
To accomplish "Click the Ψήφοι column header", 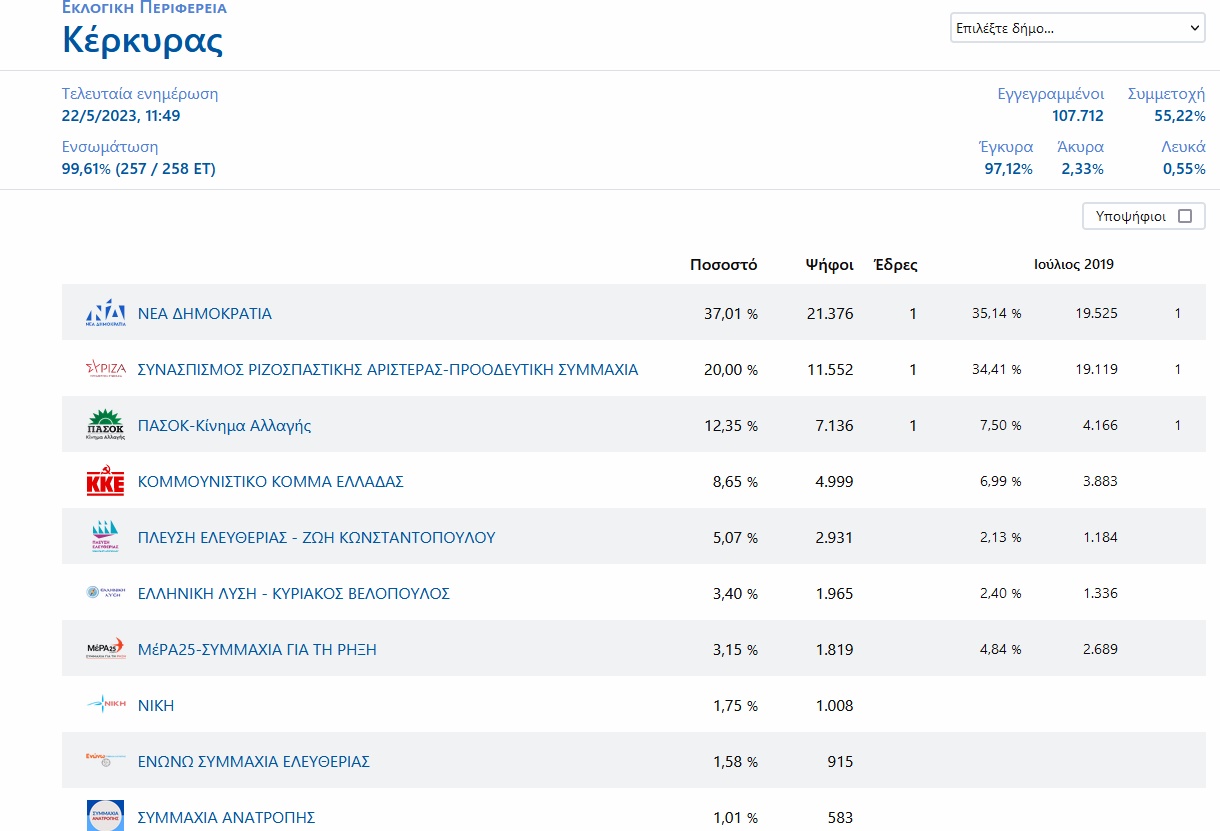I will (829, 265).
